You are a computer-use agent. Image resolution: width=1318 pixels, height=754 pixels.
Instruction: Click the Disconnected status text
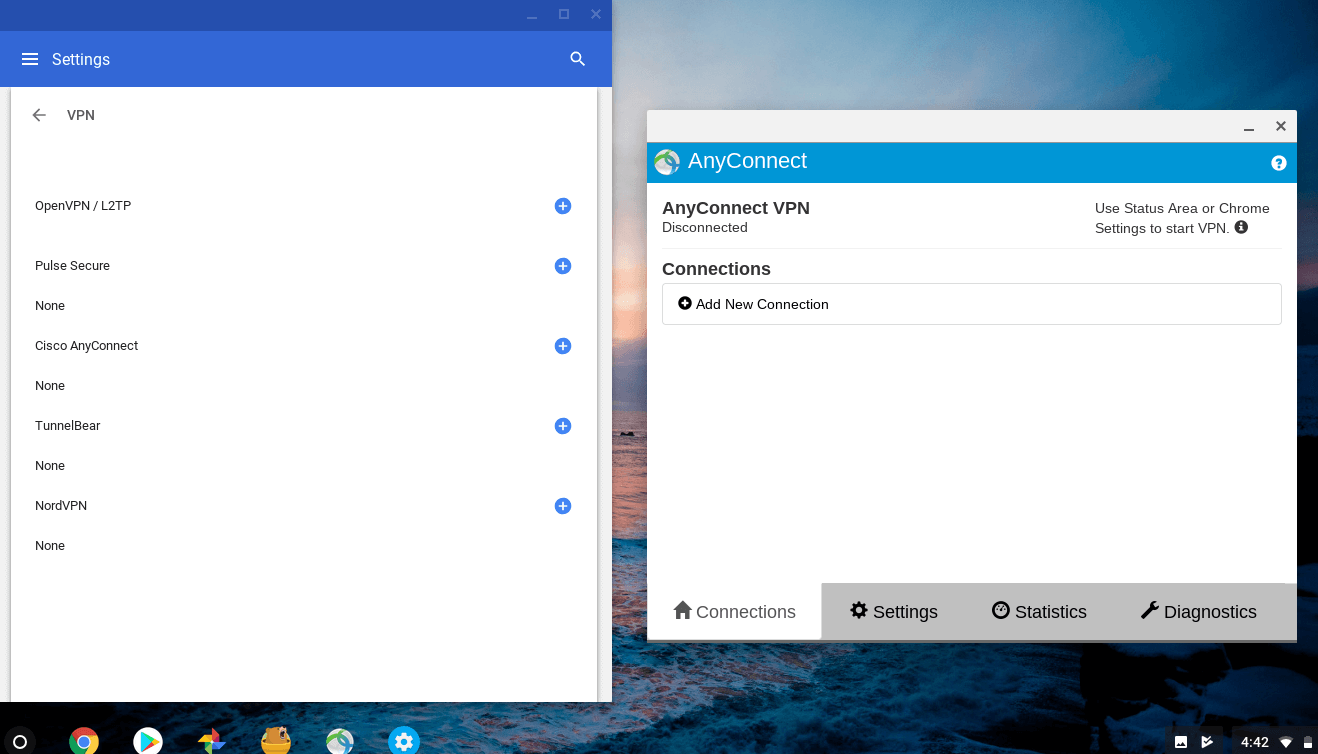click(x=705, y=228)
